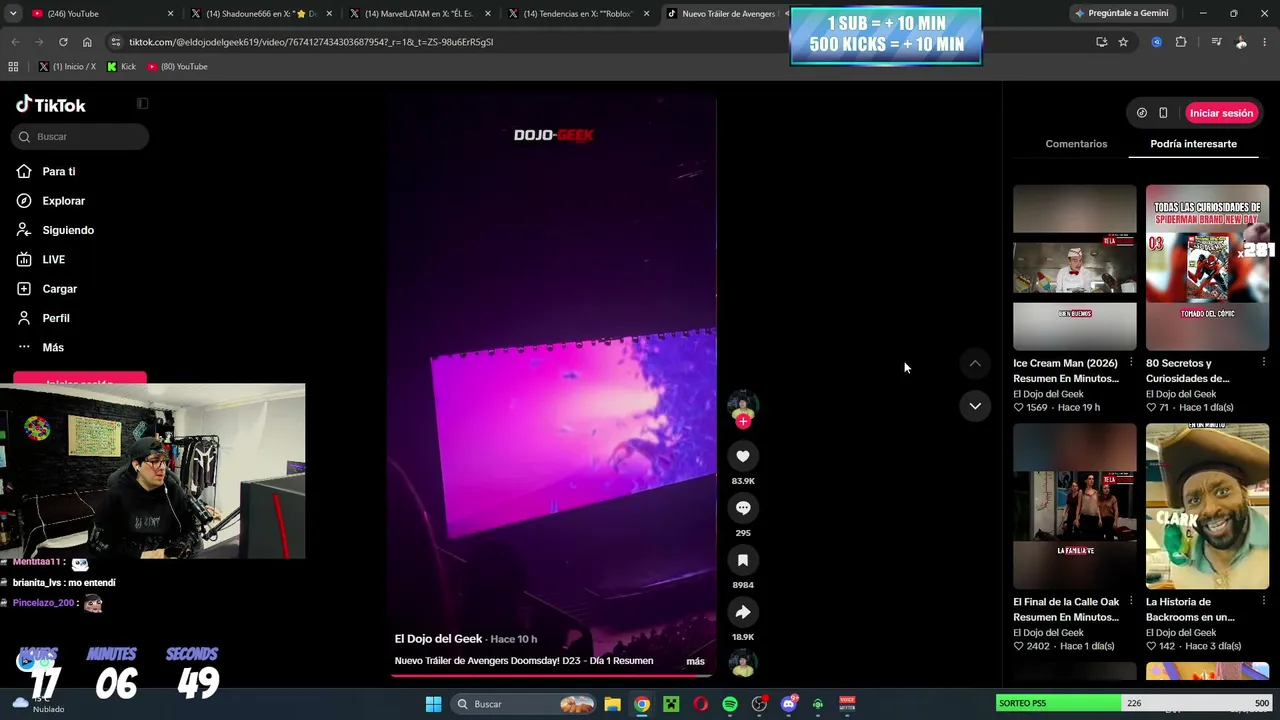
Task: Open Spotify from the taskbar
Action: tap(730, 704)
